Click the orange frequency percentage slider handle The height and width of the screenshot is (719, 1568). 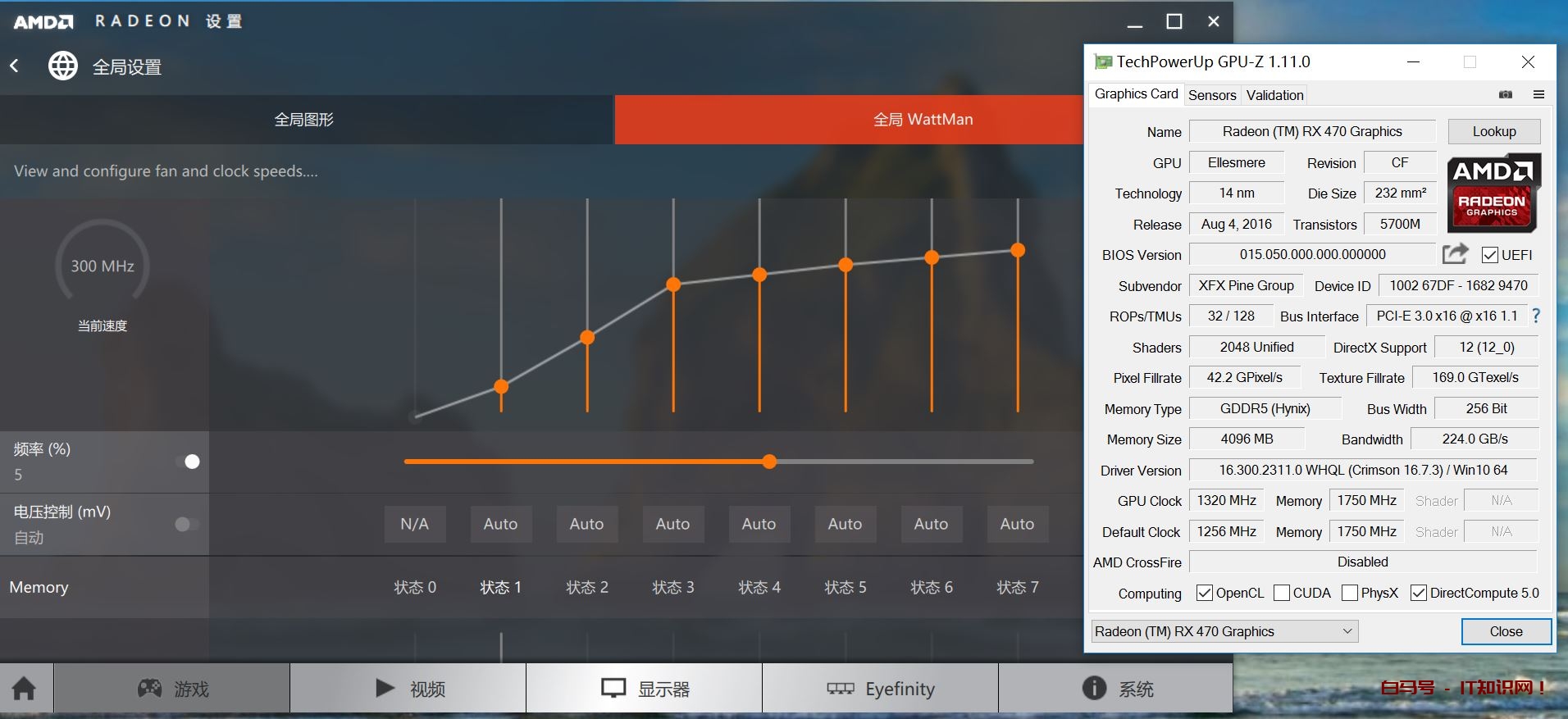769,462
